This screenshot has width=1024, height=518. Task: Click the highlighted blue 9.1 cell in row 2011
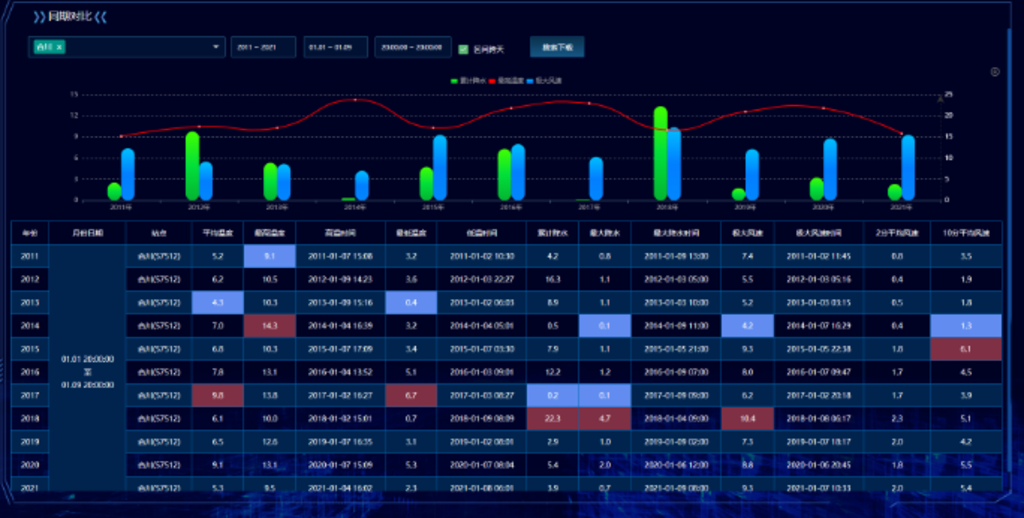(x=270, y=256)
